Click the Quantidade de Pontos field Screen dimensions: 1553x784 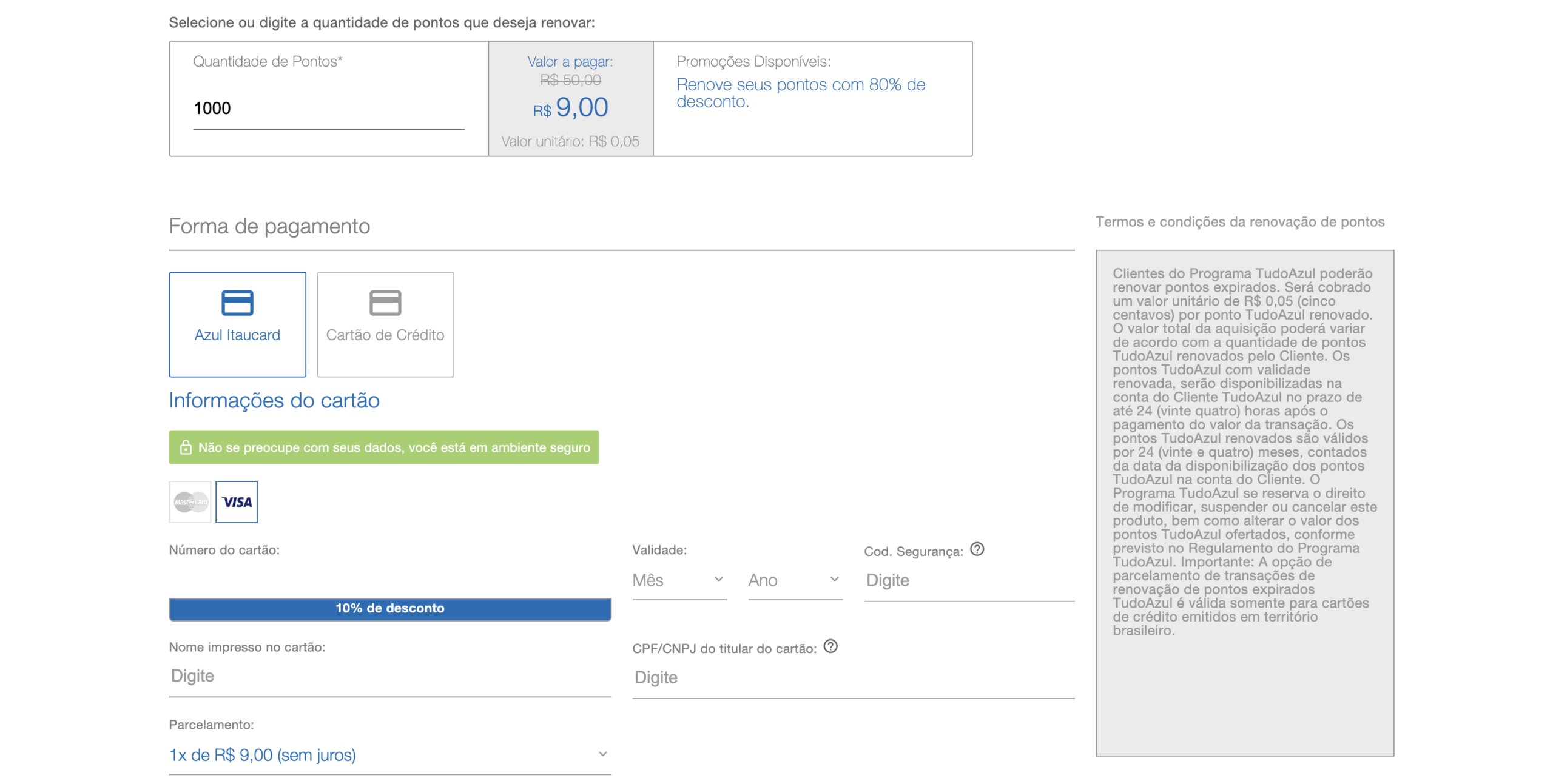(328, 109)
